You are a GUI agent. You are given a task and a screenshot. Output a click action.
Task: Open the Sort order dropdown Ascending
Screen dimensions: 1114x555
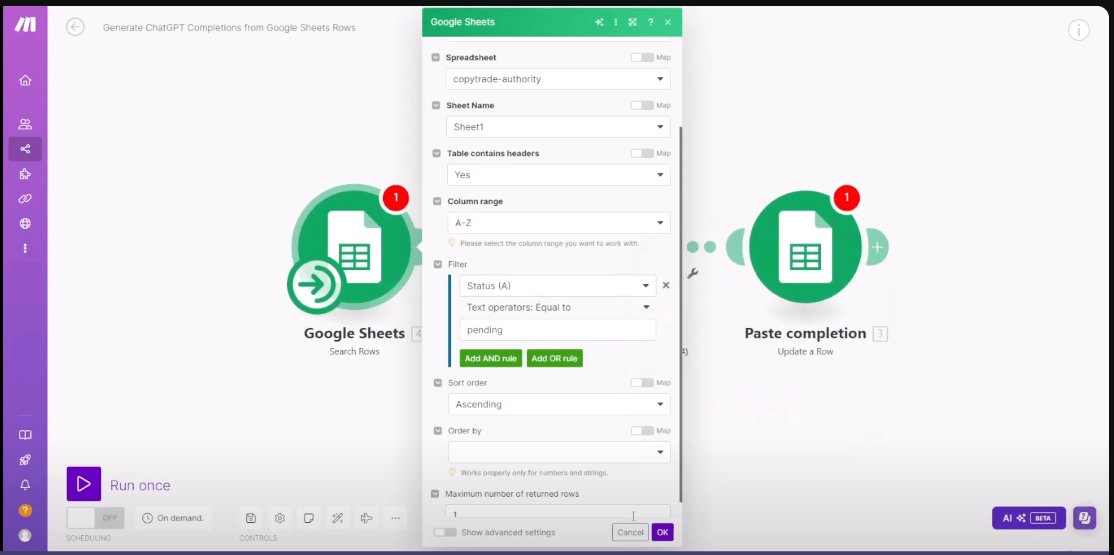pyautogui.click(x=559, y=404)
